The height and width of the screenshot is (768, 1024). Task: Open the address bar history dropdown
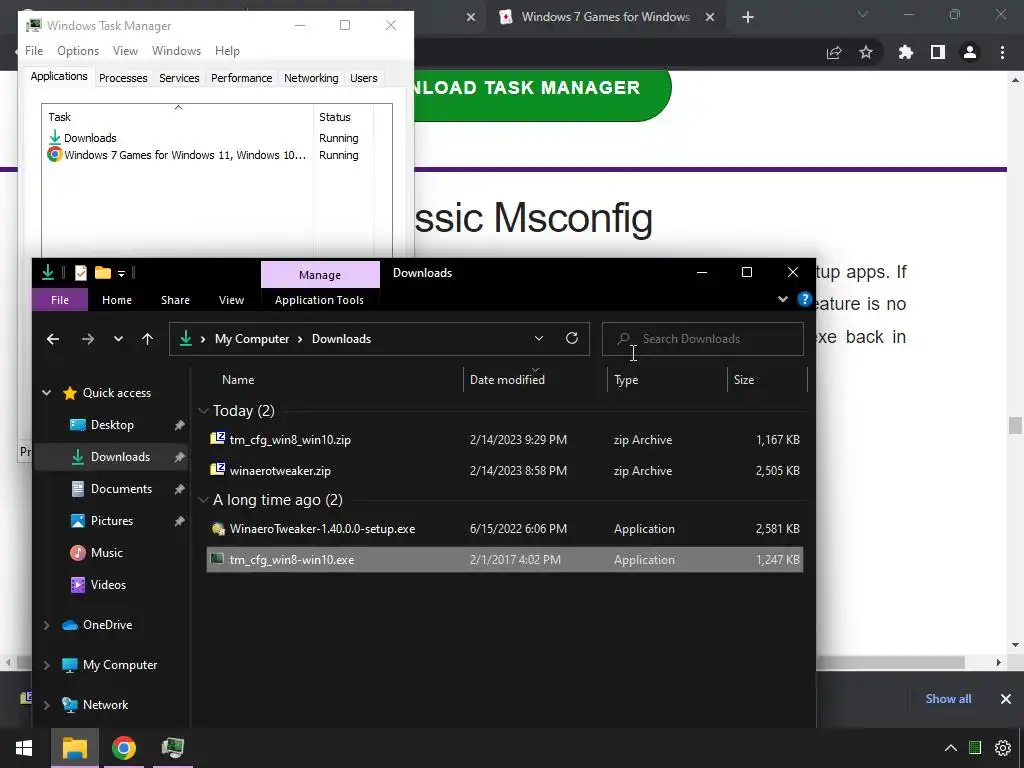click(539, 338)
